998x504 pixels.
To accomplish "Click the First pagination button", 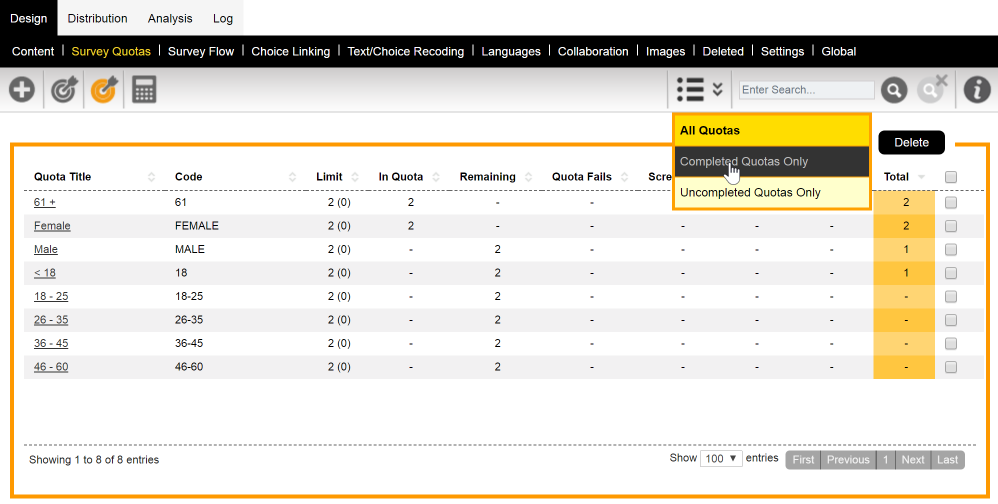I will tap(803, 459).
